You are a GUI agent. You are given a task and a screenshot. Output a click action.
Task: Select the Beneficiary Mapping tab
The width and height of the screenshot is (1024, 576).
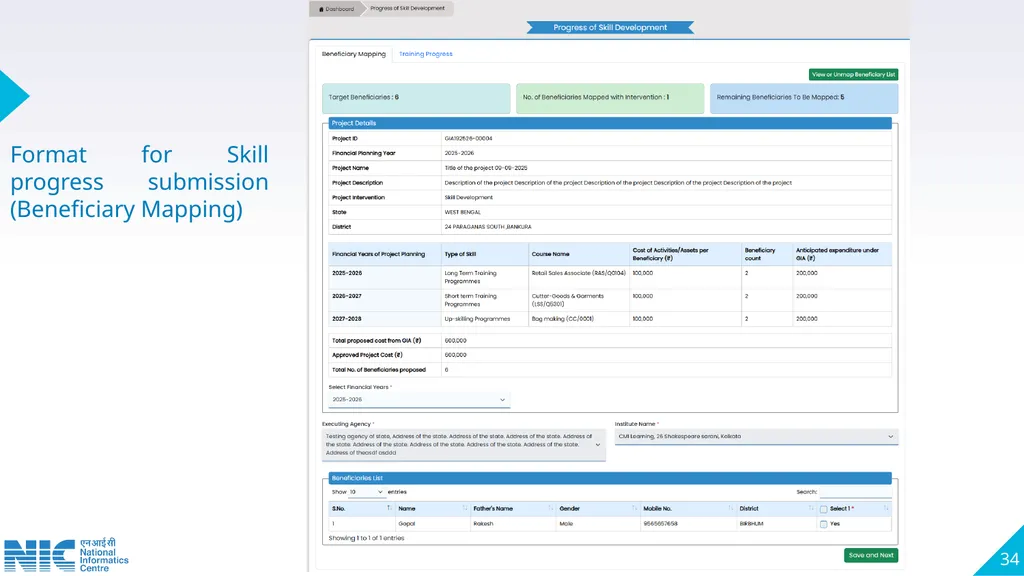pyautogui.click(x=353, y=54)
